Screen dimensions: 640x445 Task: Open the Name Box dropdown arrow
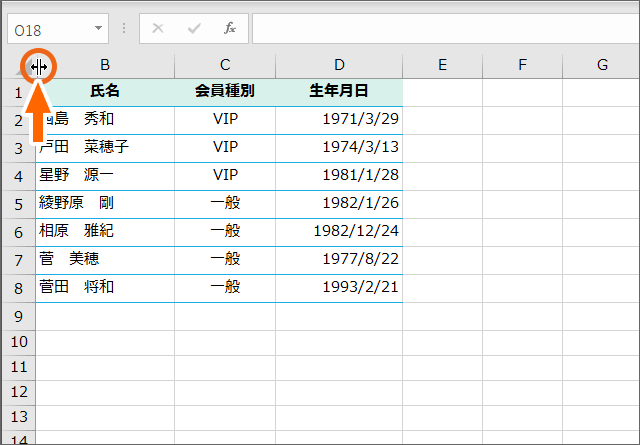click(98, 28)
